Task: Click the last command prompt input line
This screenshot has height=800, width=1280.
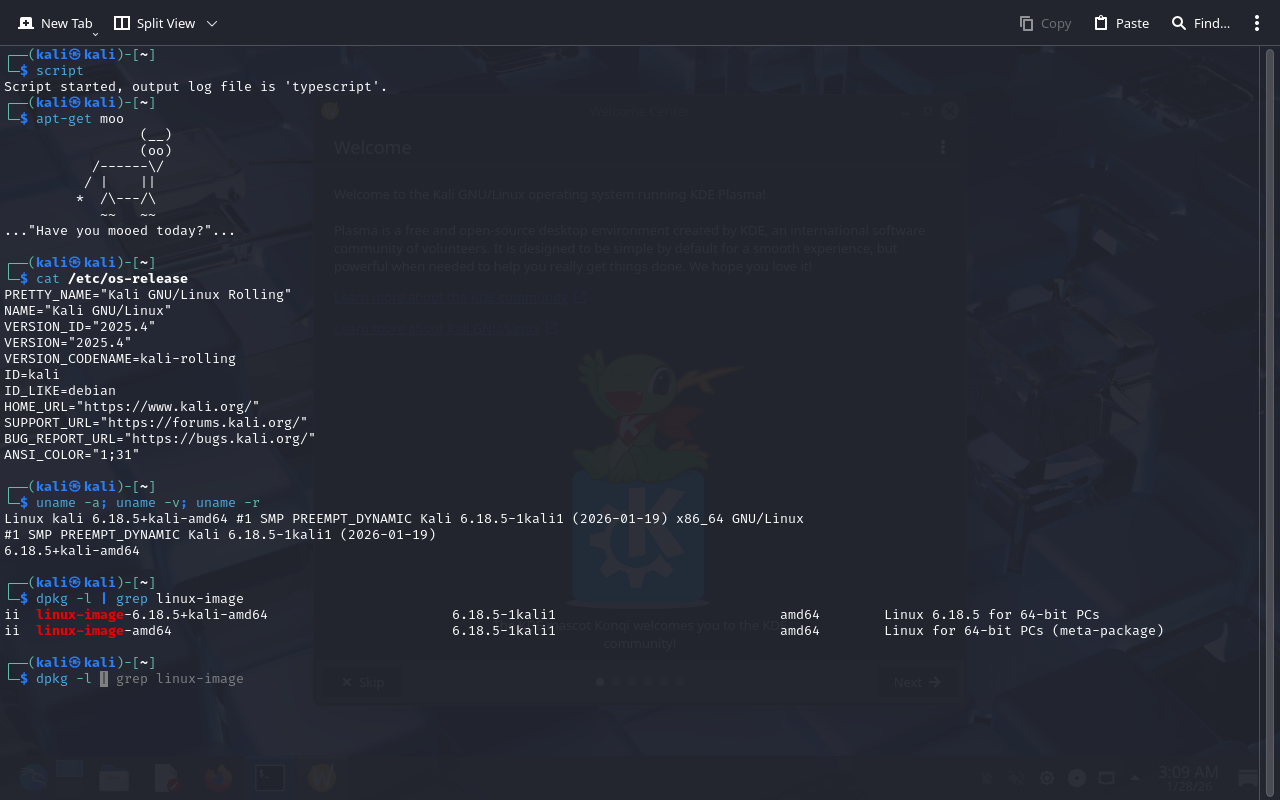Action: point(400,679)
